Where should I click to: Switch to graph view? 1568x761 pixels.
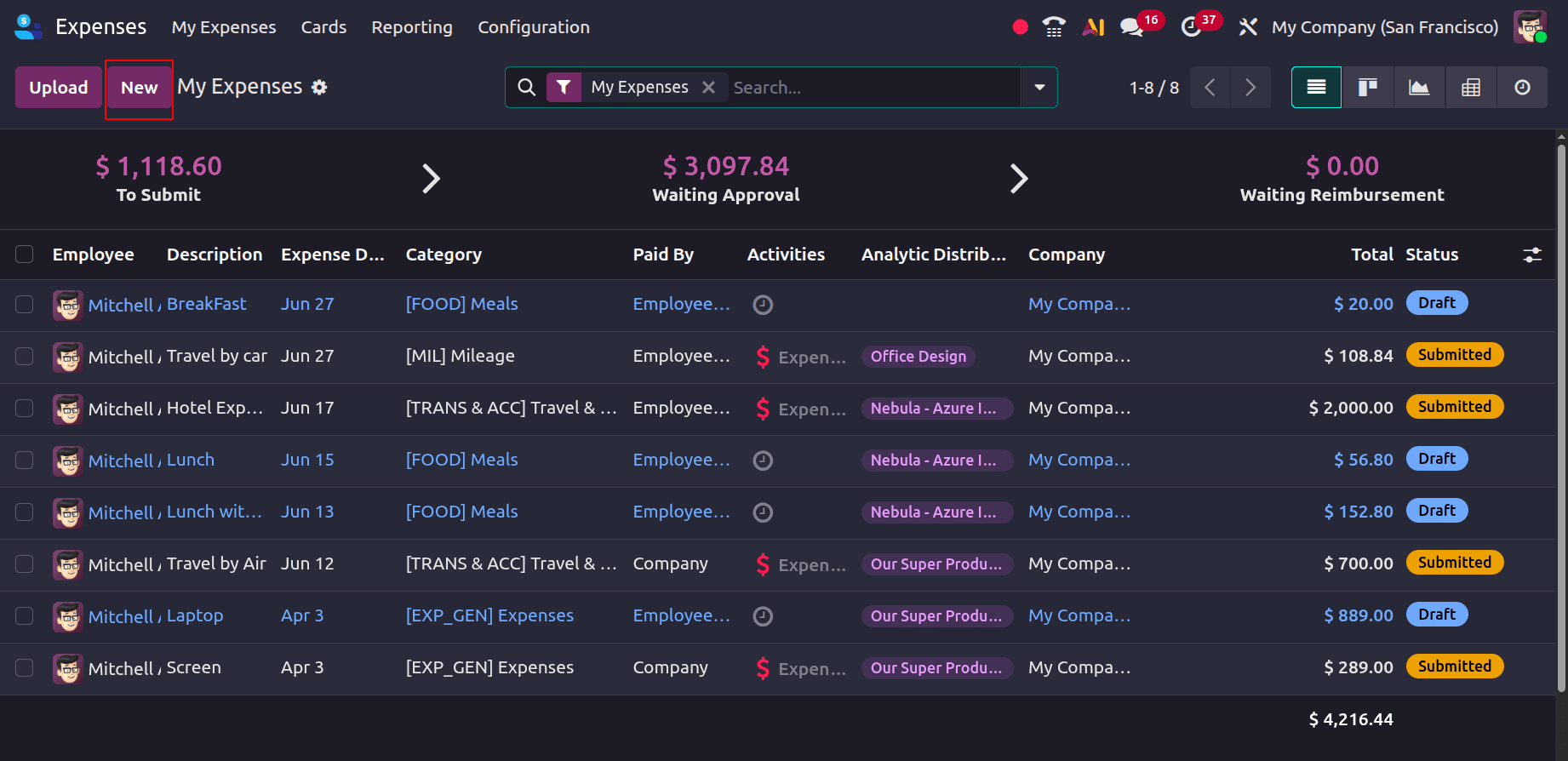1419,88
